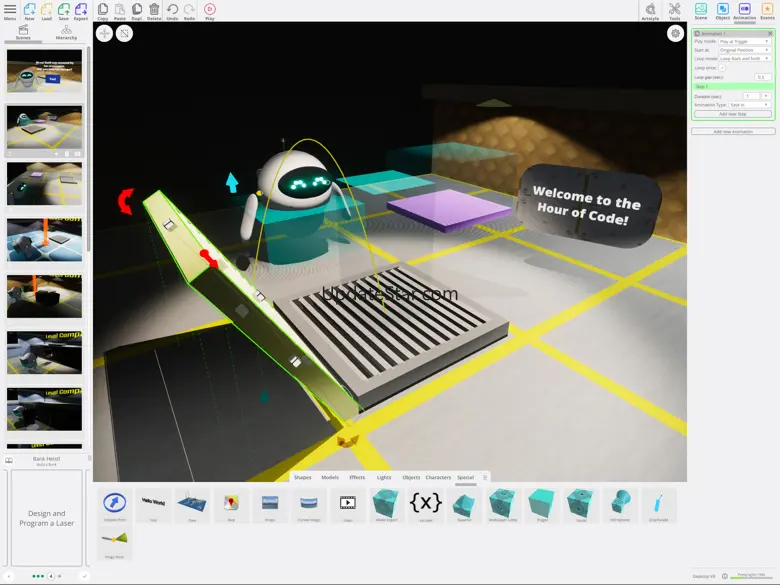Select the Effects library tab

click(357, 477)
